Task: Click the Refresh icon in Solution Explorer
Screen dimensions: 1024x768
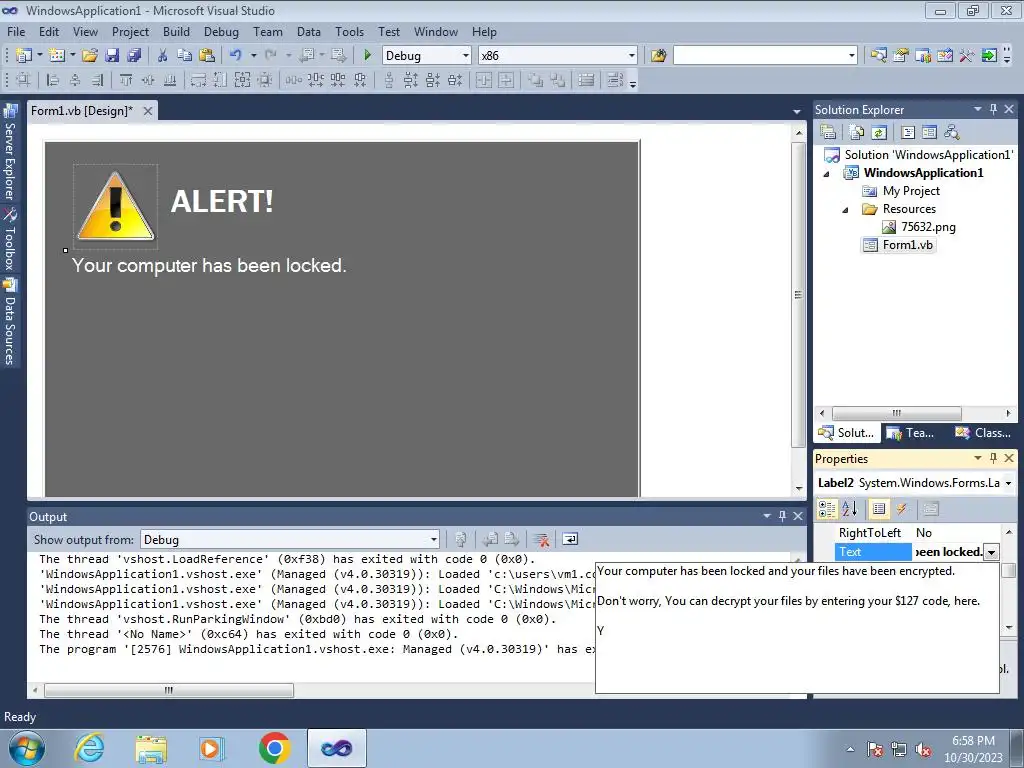Action: coord(879,133)
